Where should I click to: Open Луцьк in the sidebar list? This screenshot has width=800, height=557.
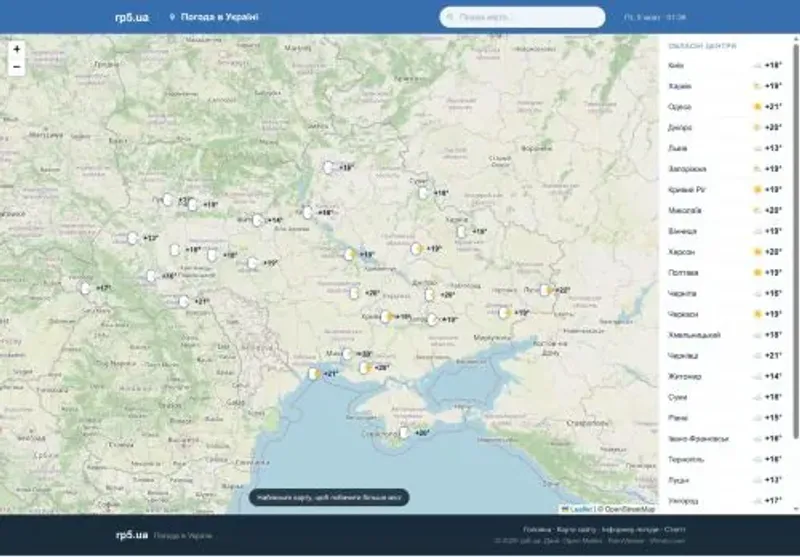(x=724, y=480)
